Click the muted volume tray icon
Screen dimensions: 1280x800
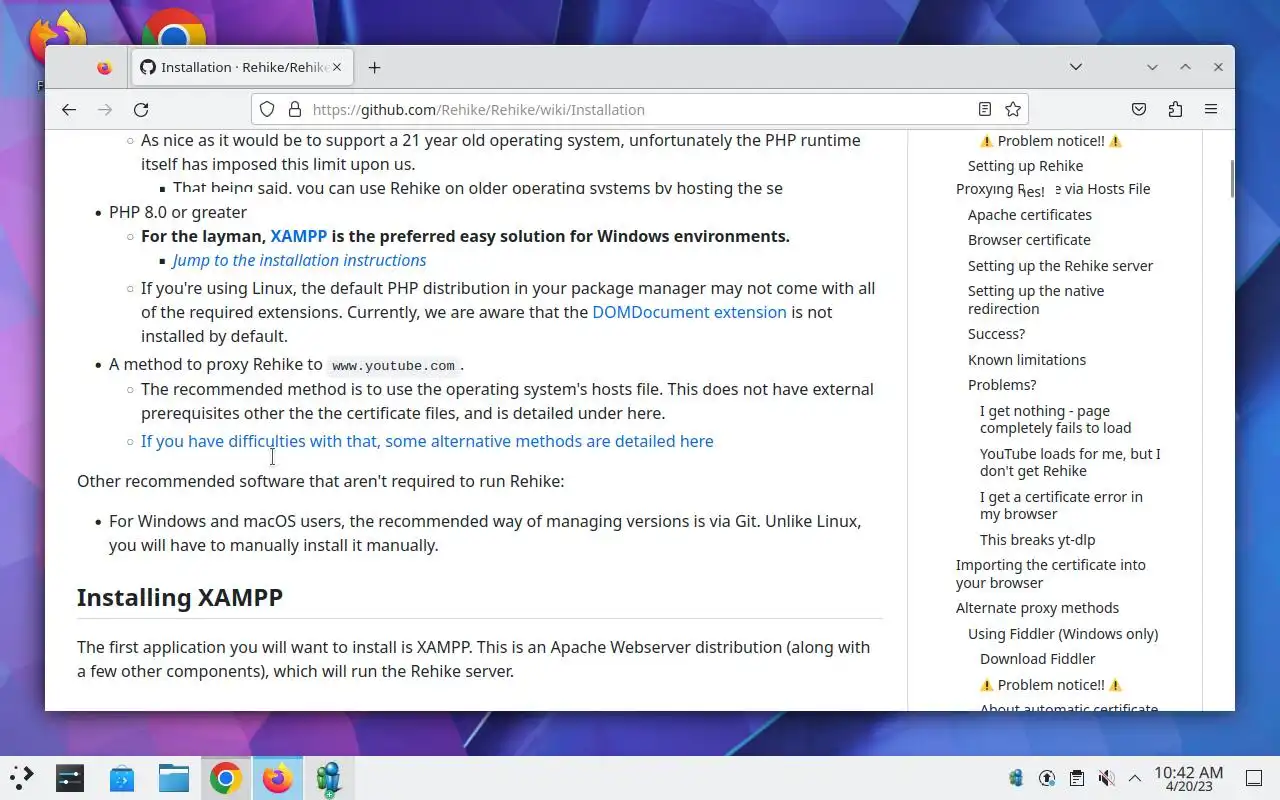tap(1106, 778)
